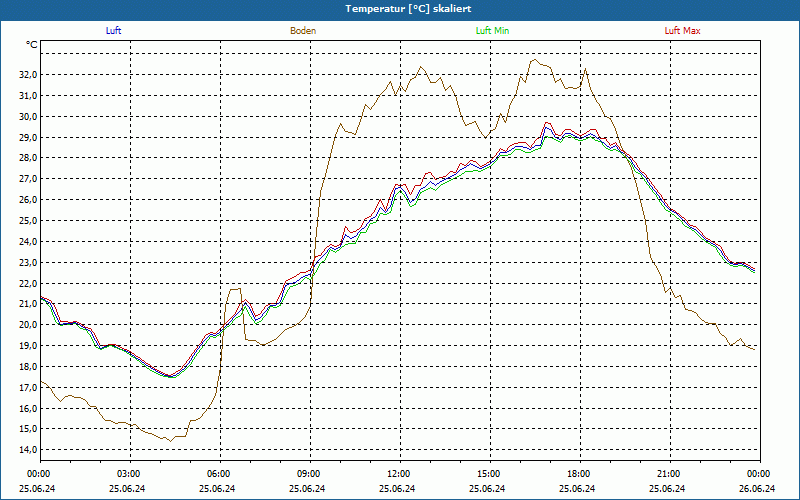Image resolution: width=800 pixels, height=500 pixels.
Task: Click the 16,0 y-axis value
Action: tap(29, 409)
